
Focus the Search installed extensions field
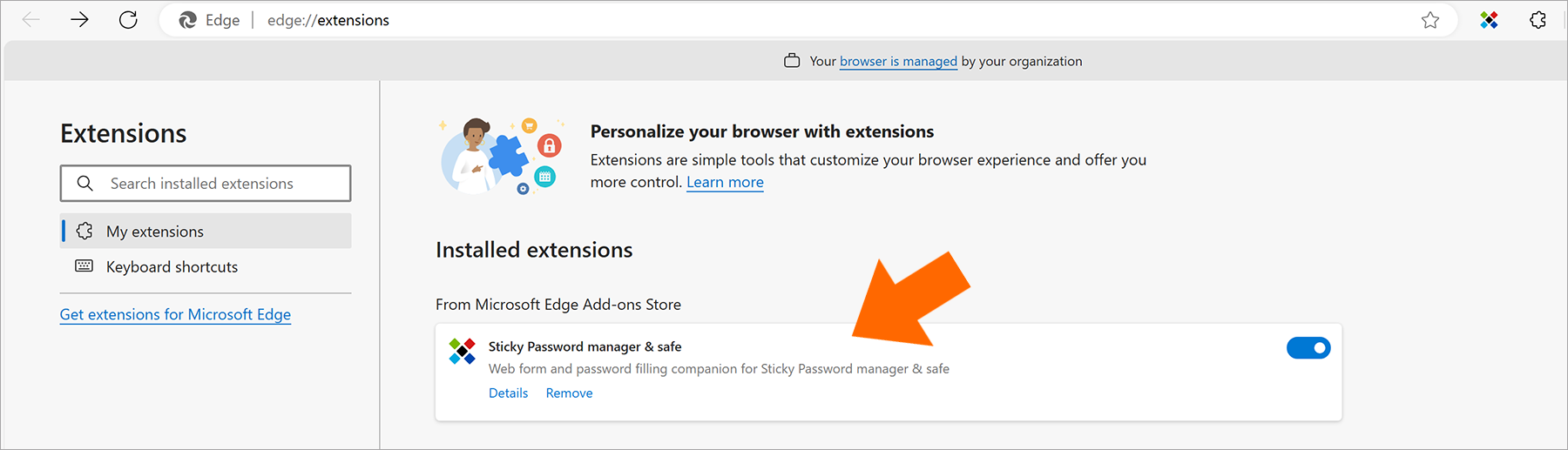[x=206, y=184]
